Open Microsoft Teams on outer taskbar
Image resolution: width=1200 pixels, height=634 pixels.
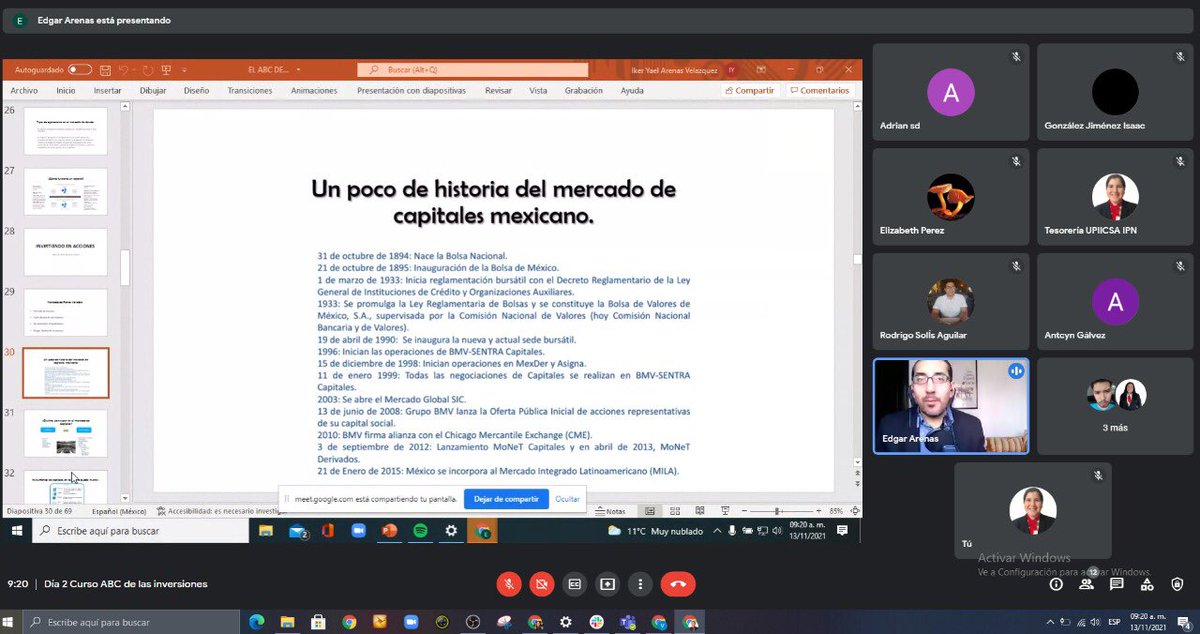(628, 622)
